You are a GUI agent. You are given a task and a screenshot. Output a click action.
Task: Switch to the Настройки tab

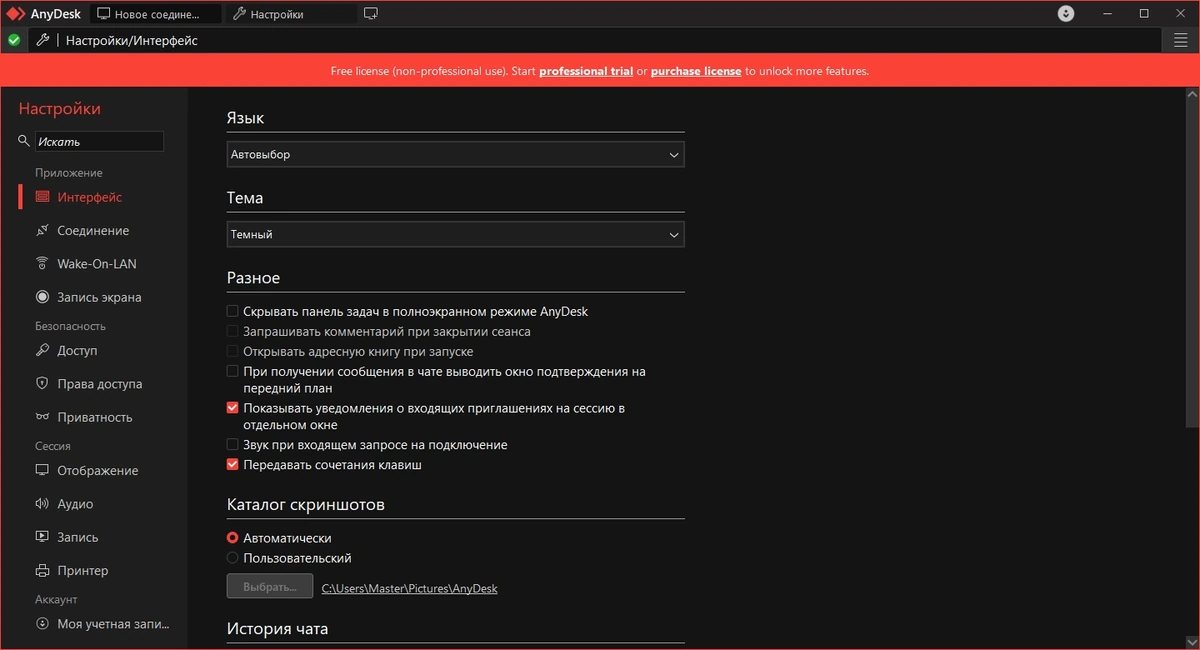click(x=291, y=14)
